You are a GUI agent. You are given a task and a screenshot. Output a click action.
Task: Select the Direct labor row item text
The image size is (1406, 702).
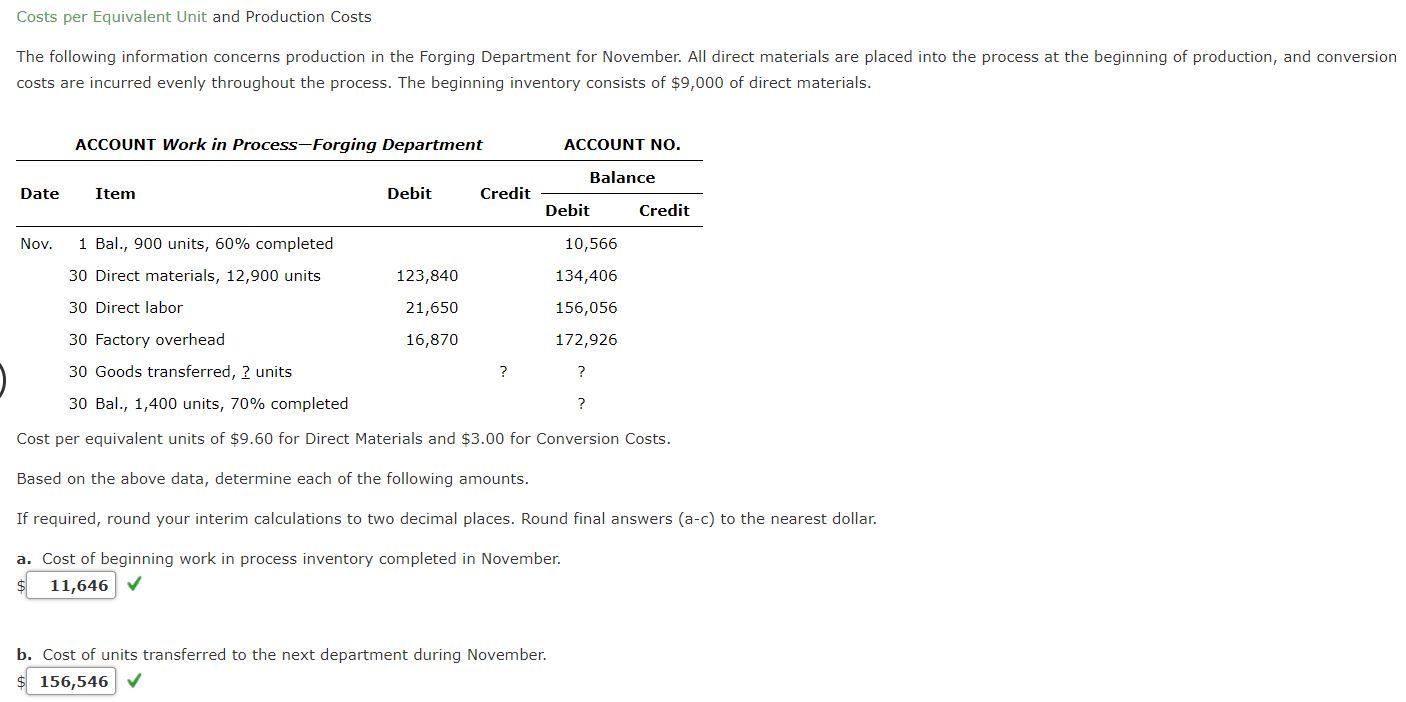[x=138, y=307]
